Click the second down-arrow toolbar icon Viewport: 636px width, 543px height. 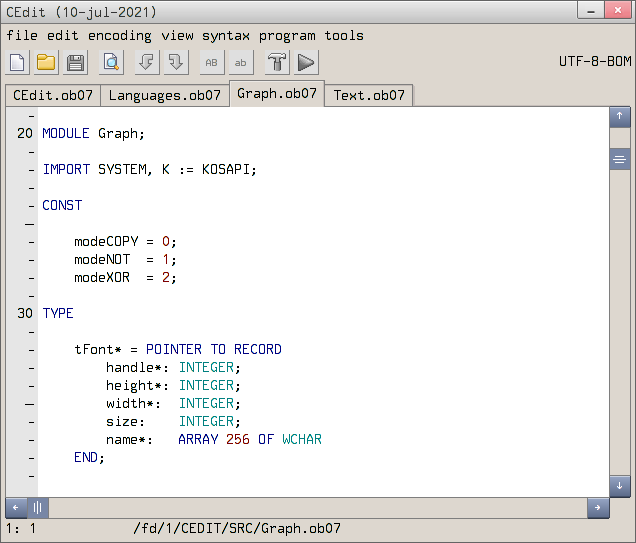point(175,63)
